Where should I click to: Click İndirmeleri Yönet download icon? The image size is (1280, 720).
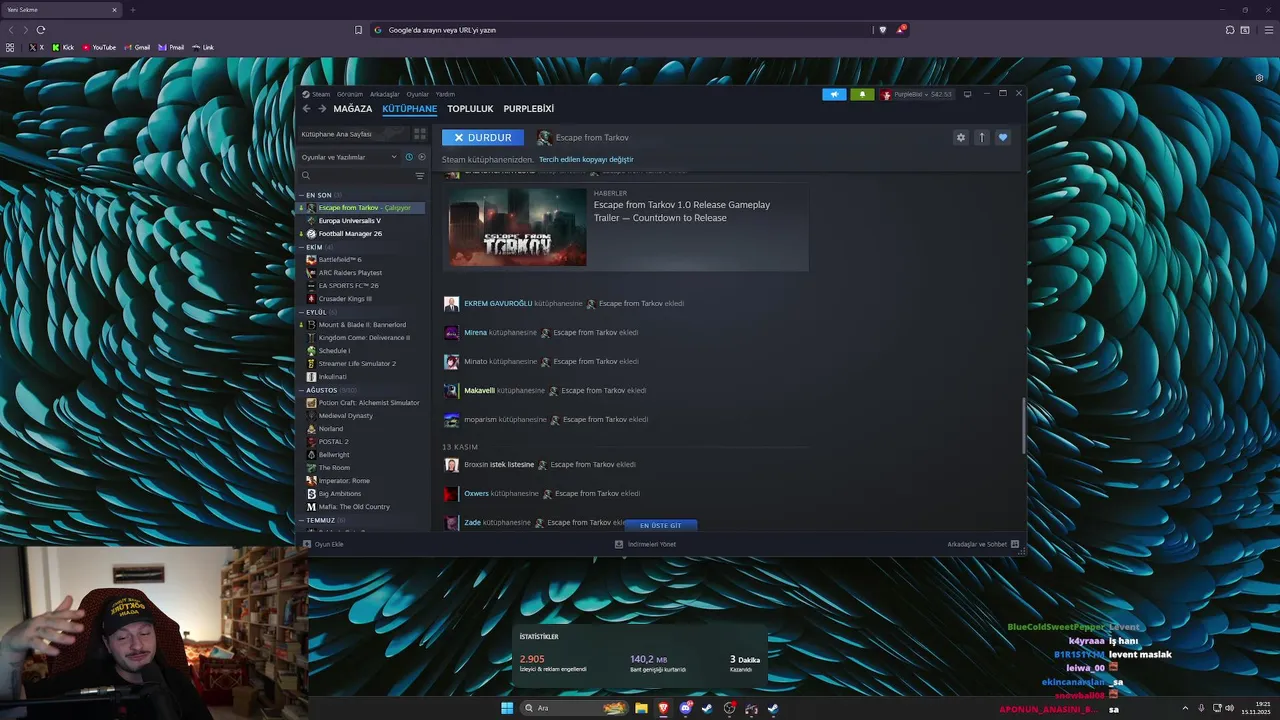coord(619,544)
